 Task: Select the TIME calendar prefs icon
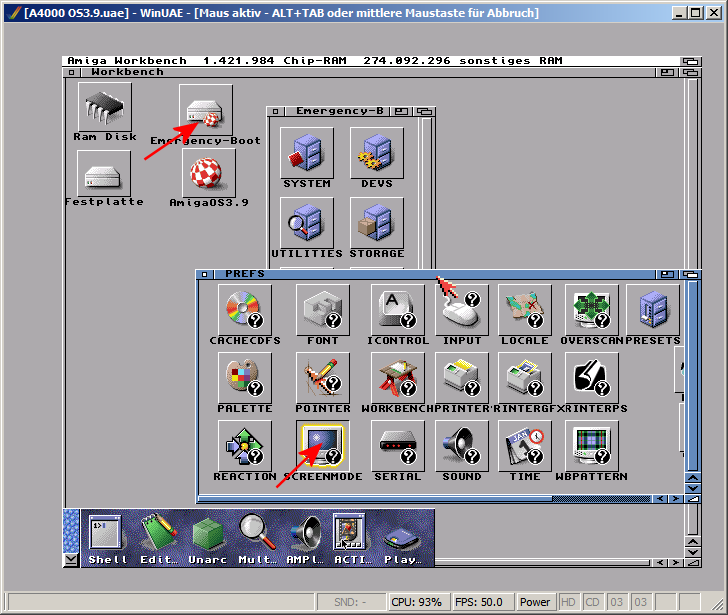(x=525, y=446)
